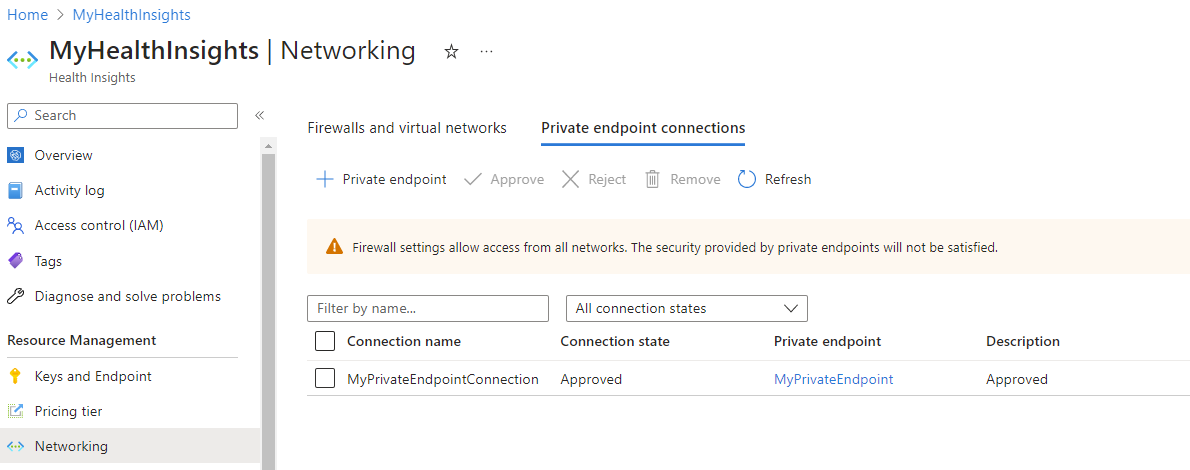Click the Approve button label
Viewport: 1190px width, 470px height.
[x=518, y=179]
